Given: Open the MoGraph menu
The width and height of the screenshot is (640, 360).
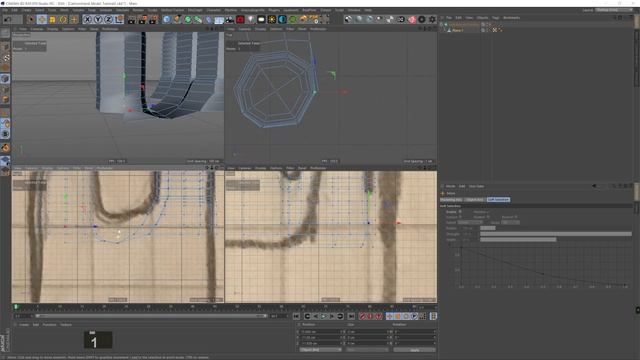Looking at the screenshot, I should pos(195,10).
